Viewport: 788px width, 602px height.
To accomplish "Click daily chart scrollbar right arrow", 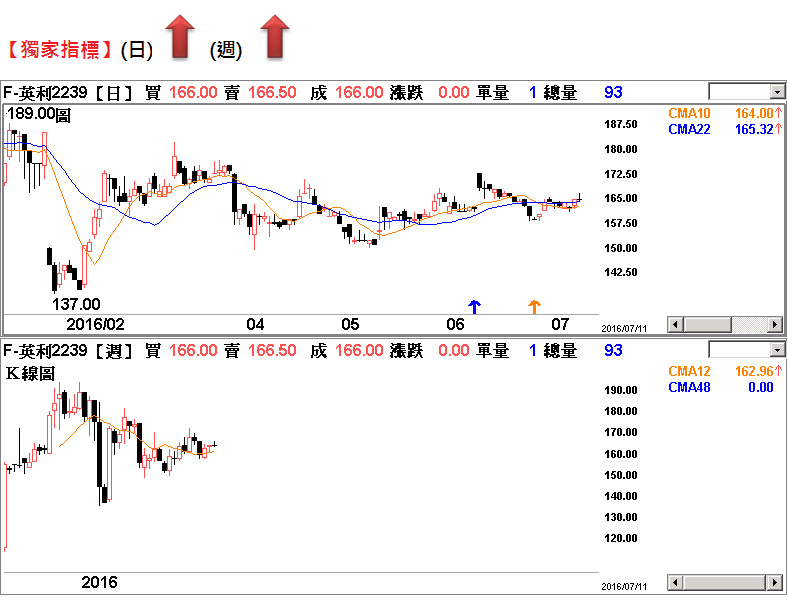I will tap(775, 325).
